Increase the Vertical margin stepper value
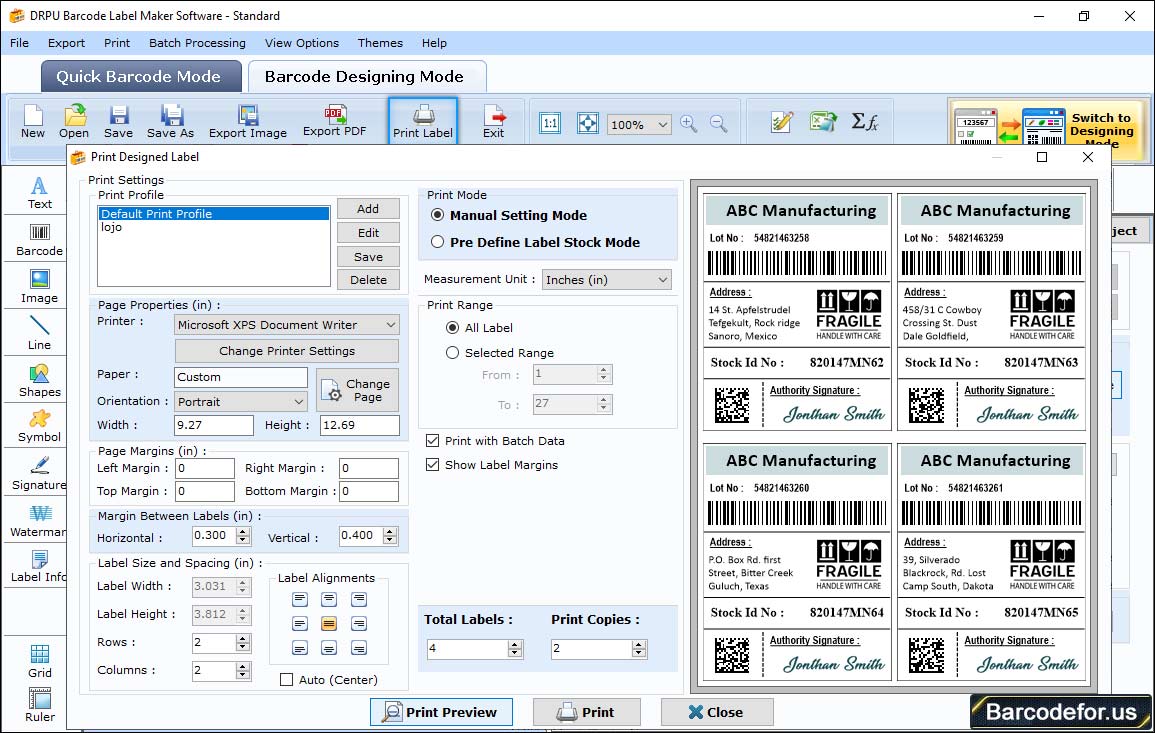The width and height of the screenshot is (1155, 733). point(390,531)
